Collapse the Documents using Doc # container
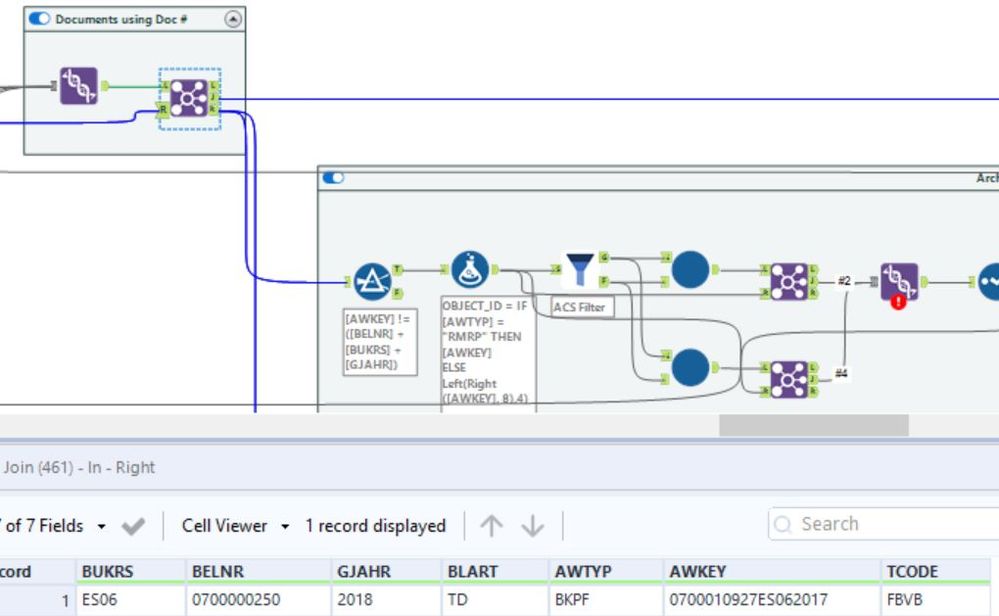 [233, 19]
